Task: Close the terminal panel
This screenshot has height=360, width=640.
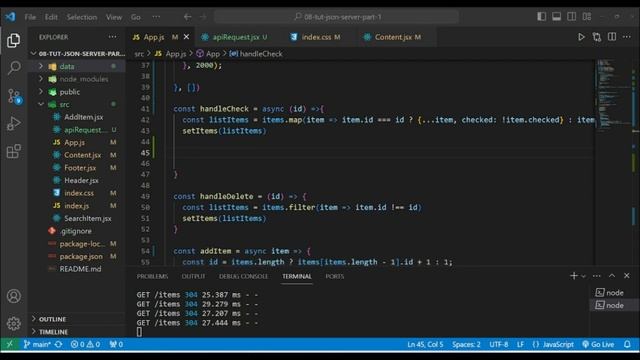Action: [627, 276]
